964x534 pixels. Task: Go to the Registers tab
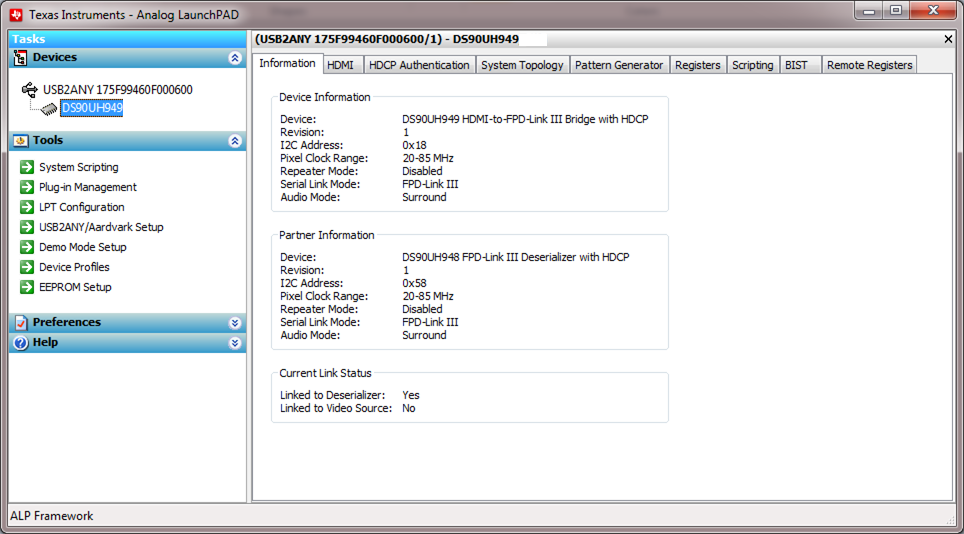(697, 65)
